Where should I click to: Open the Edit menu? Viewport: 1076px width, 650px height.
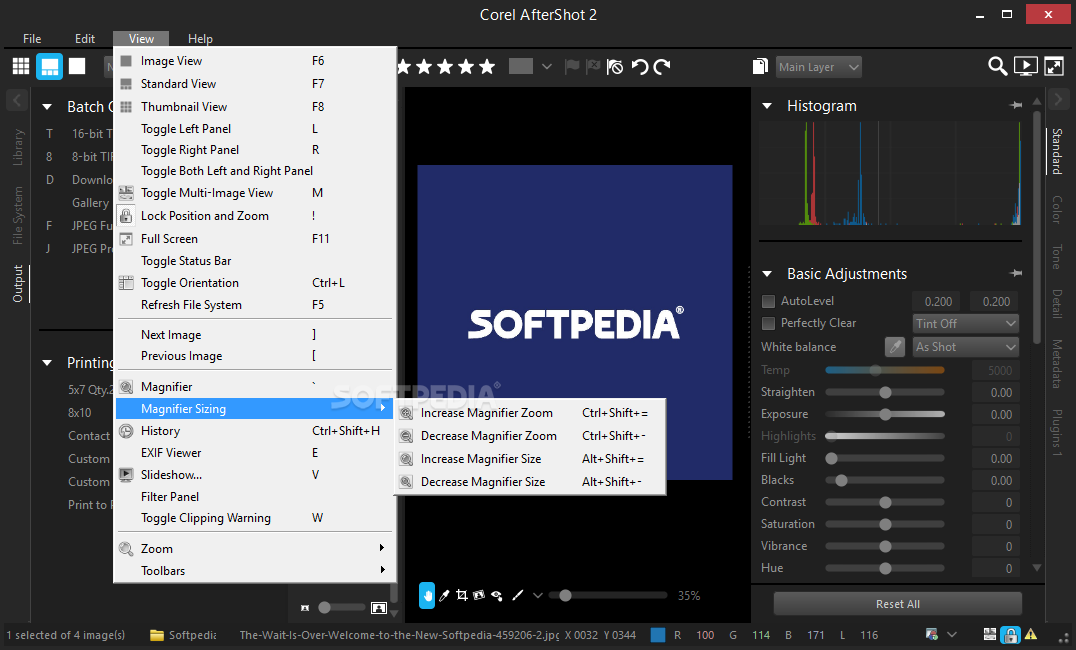click(84, 38)
